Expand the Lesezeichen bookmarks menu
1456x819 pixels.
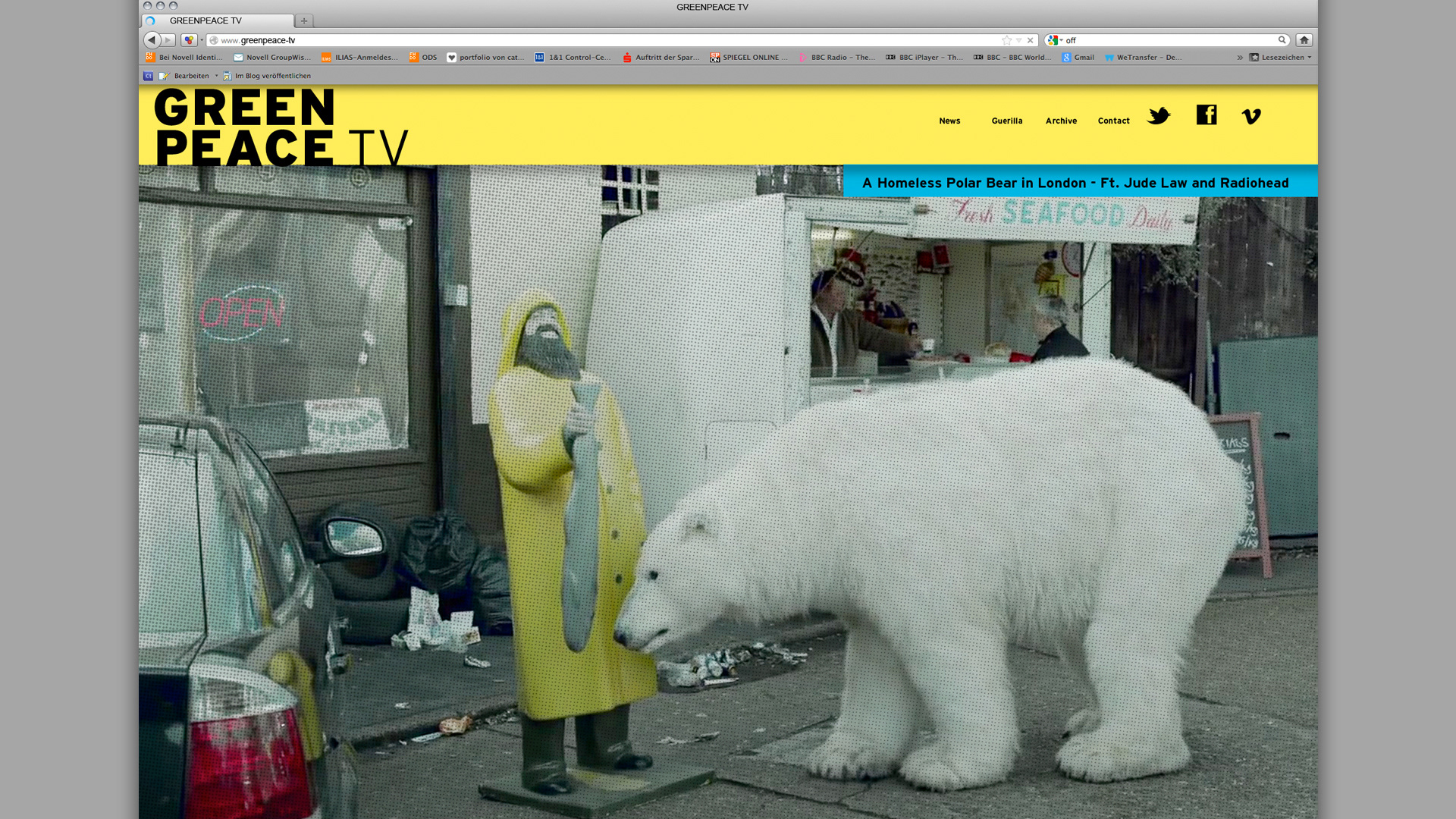(x=1280, y=58)
